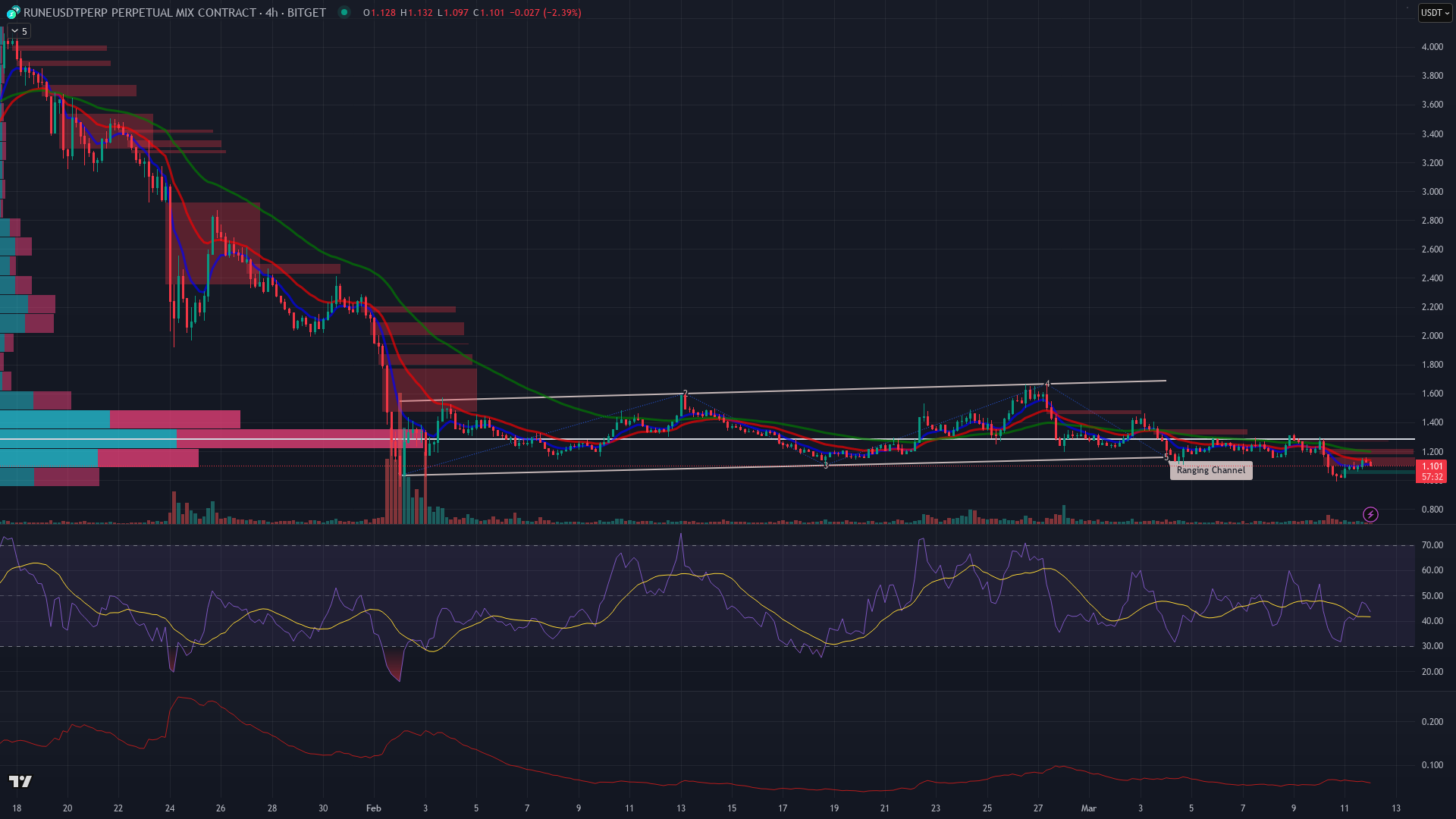Click the RSI 30.00 axis label
The image size is (1456, 819).
click(x=1432, y=646)
